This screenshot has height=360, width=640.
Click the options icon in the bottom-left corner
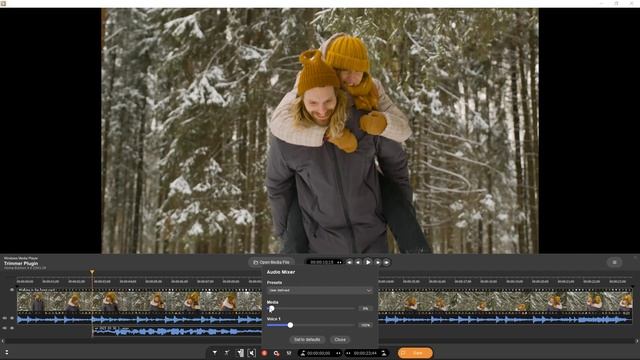6,352
